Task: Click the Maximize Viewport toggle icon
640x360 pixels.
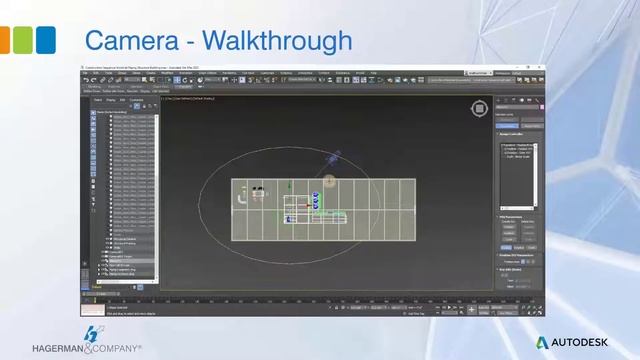Action: coord(540,313)
